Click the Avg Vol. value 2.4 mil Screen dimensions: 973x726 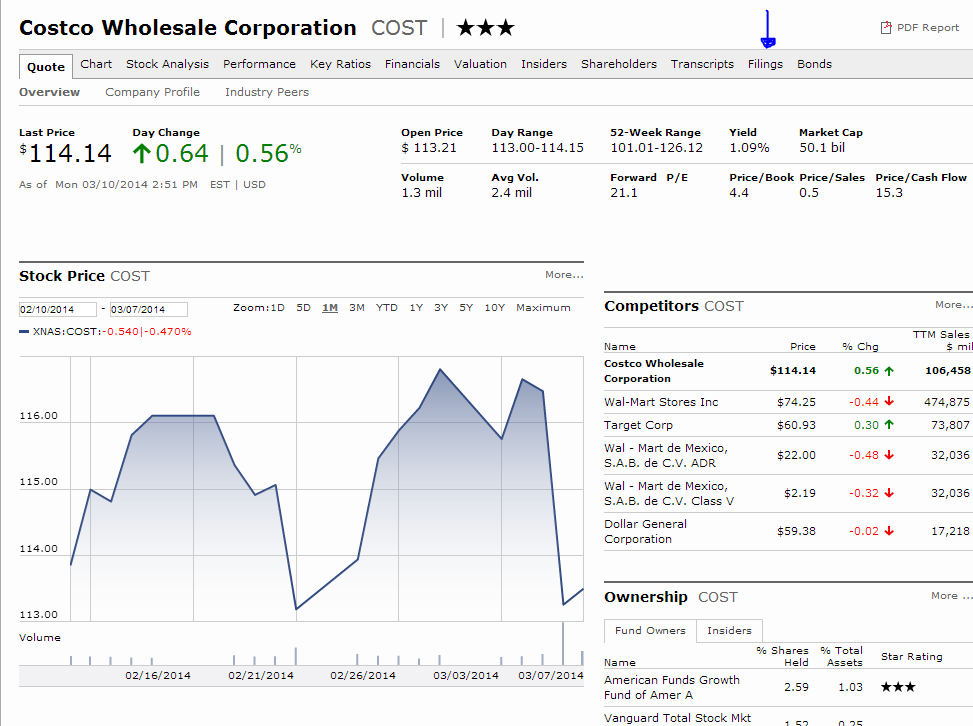(x=512, y=193)
